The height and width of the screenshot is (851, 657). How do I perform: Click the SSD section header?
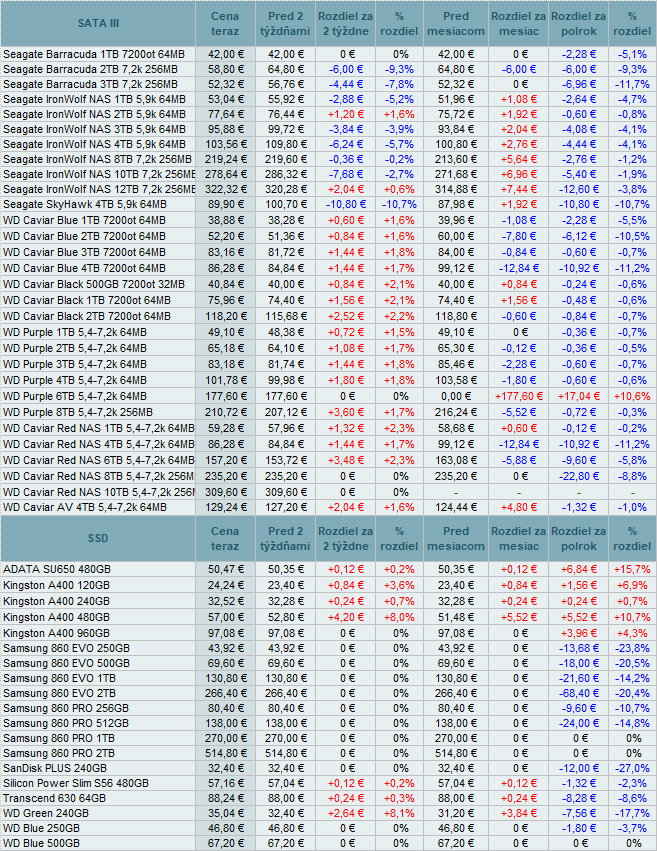pos(98,538)
